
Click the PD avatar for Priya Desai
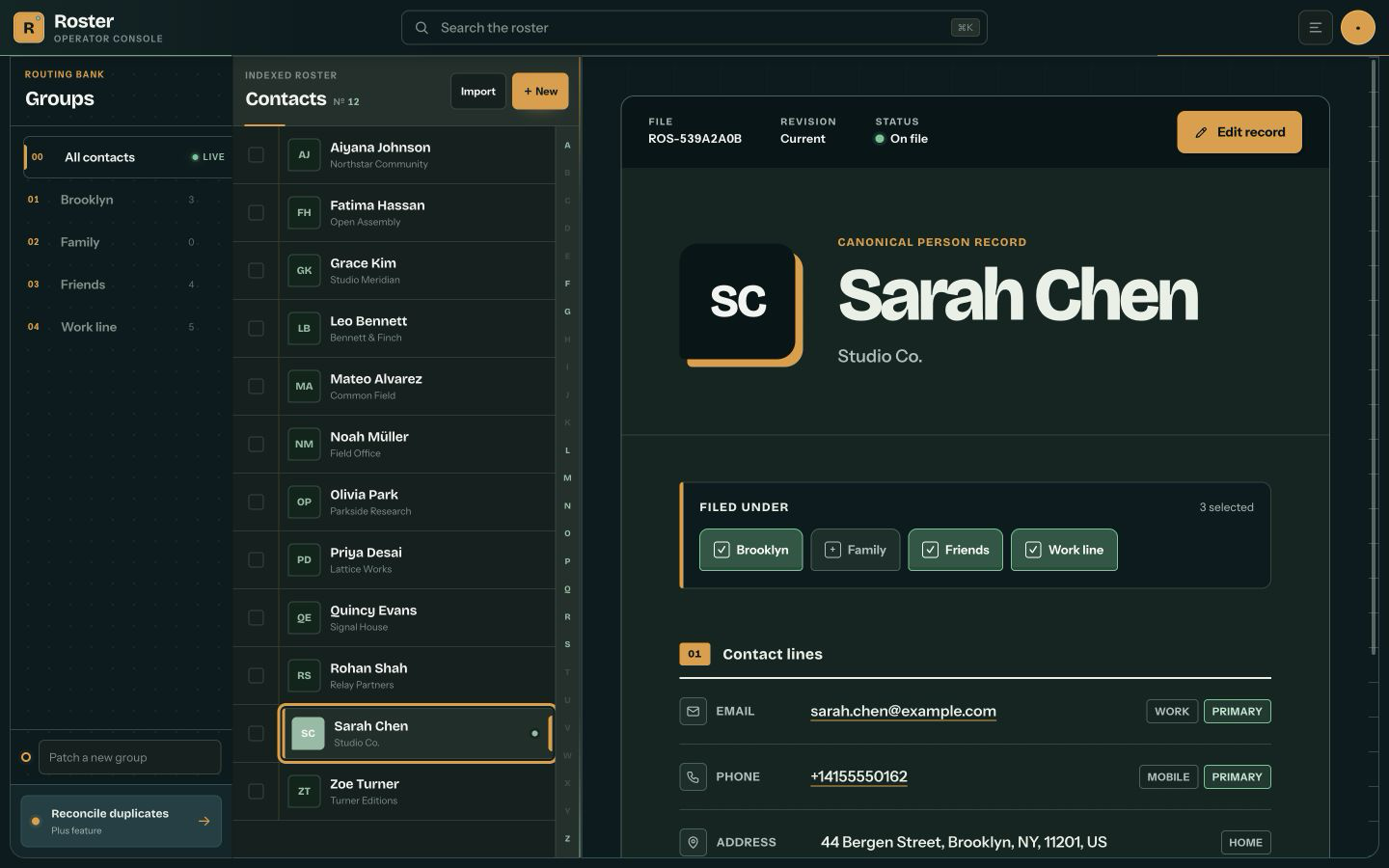click(304, 560)
